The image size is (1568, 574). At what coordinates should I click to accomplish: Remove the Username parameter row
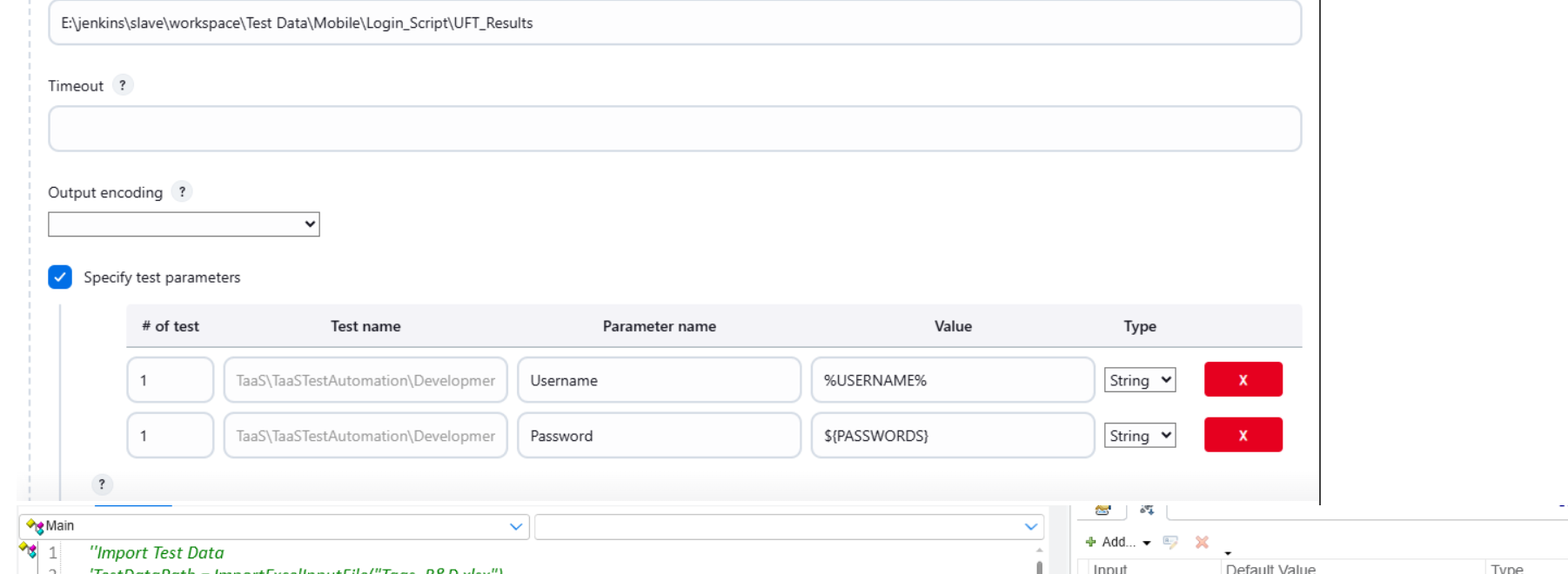click(x=1243, y=380)
